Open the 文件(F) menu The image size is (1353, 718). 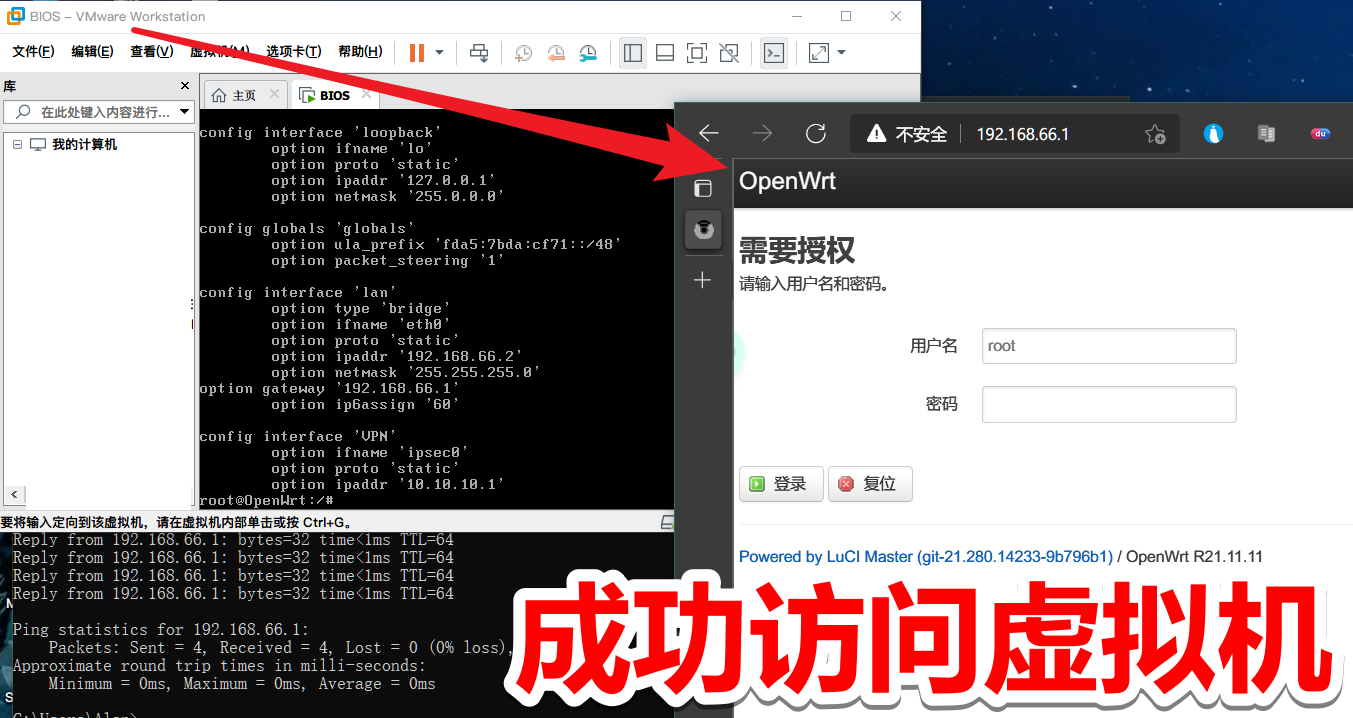tap(33, 52)
